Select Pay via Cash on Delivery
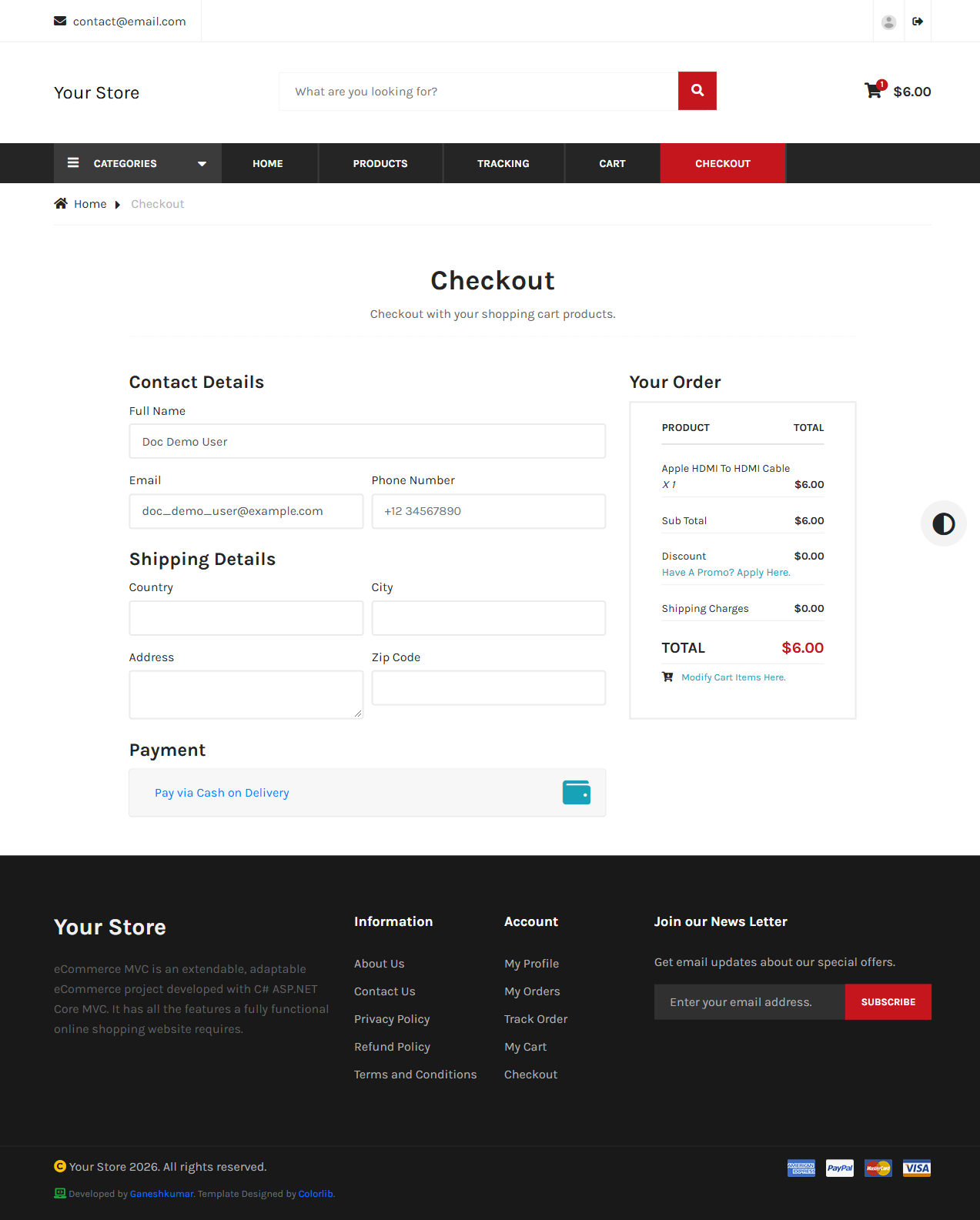Image resolution: width=980 pixels, height=1220 pixels. pos(222,793)
